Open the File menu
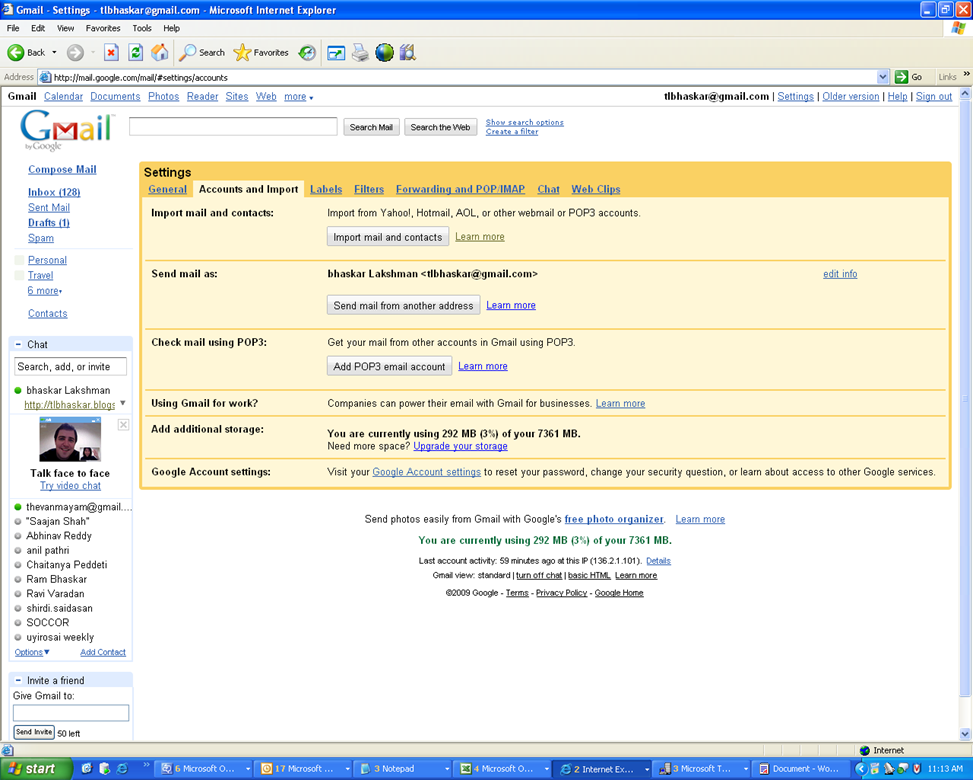Image resolution: width=973 pixels, height=780 pixels. tap(13, 28)
